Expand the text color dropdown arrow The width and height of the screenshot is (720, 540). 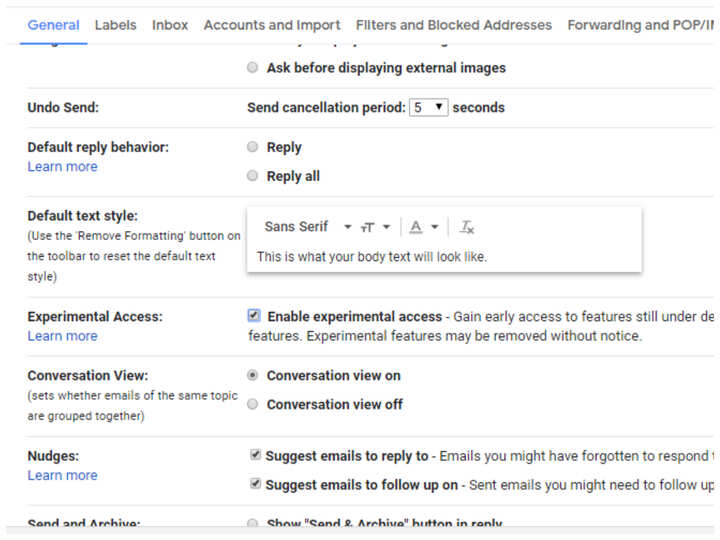434,227
